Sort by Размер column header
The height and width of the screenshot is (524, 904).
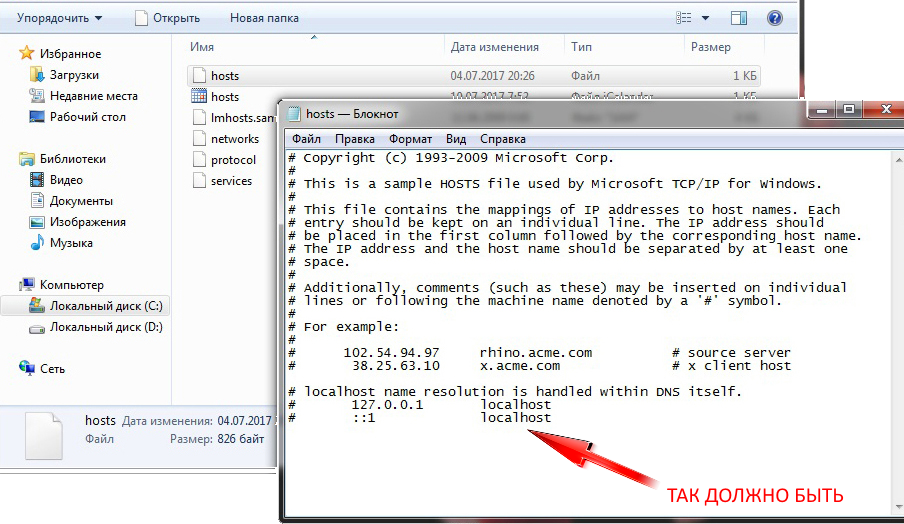[710, 47]
